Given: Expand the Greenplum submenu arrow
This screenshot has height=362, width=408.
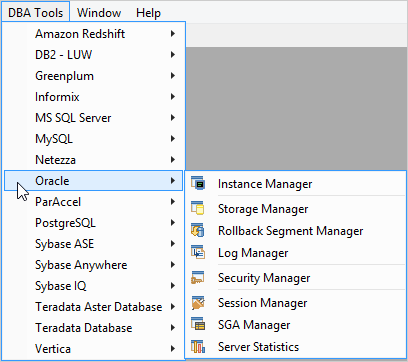Looking at the screenshot, I should (x=173, y=76).
